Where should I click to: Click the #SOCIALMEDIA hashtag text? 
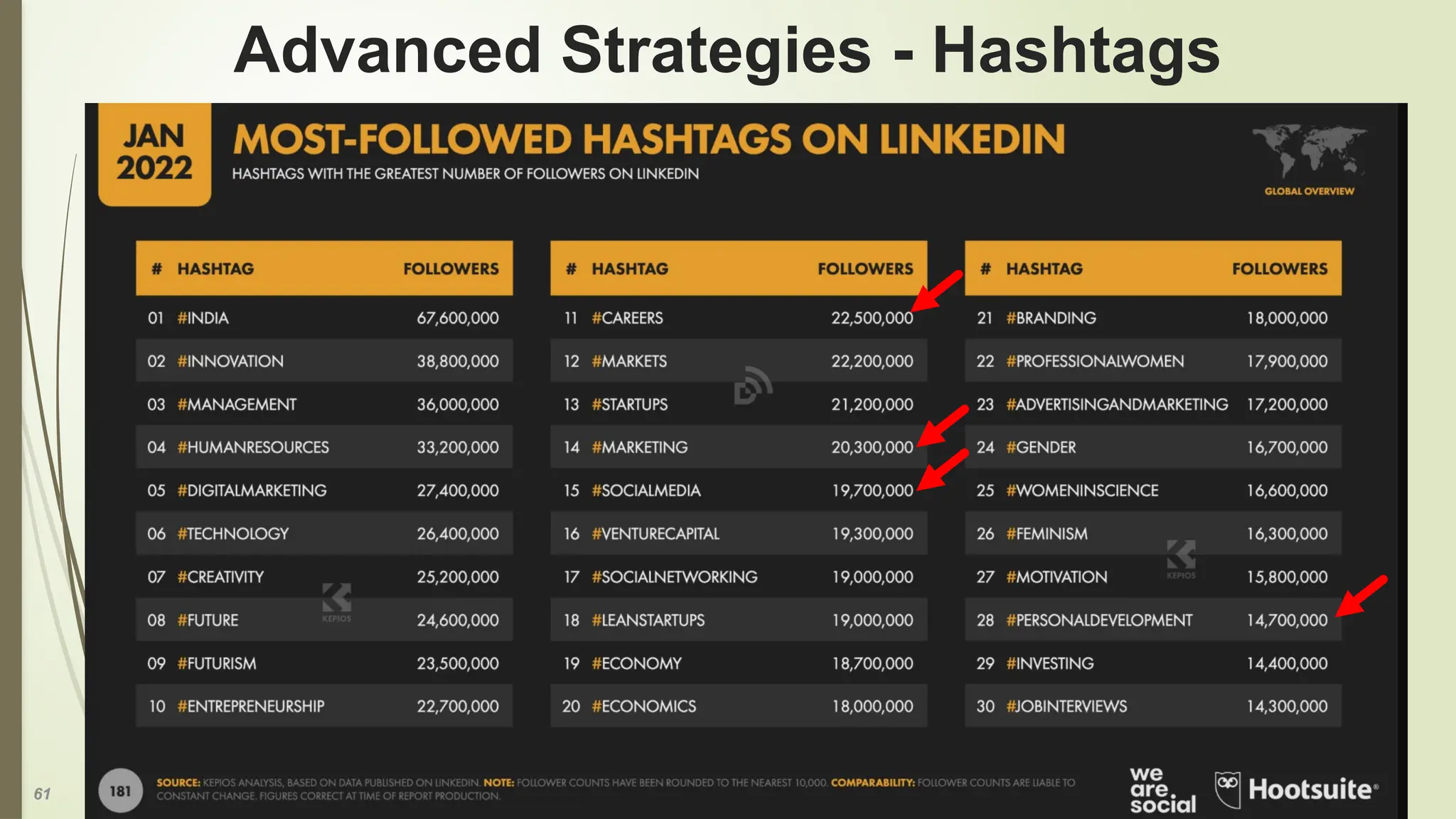click(646, 491)
